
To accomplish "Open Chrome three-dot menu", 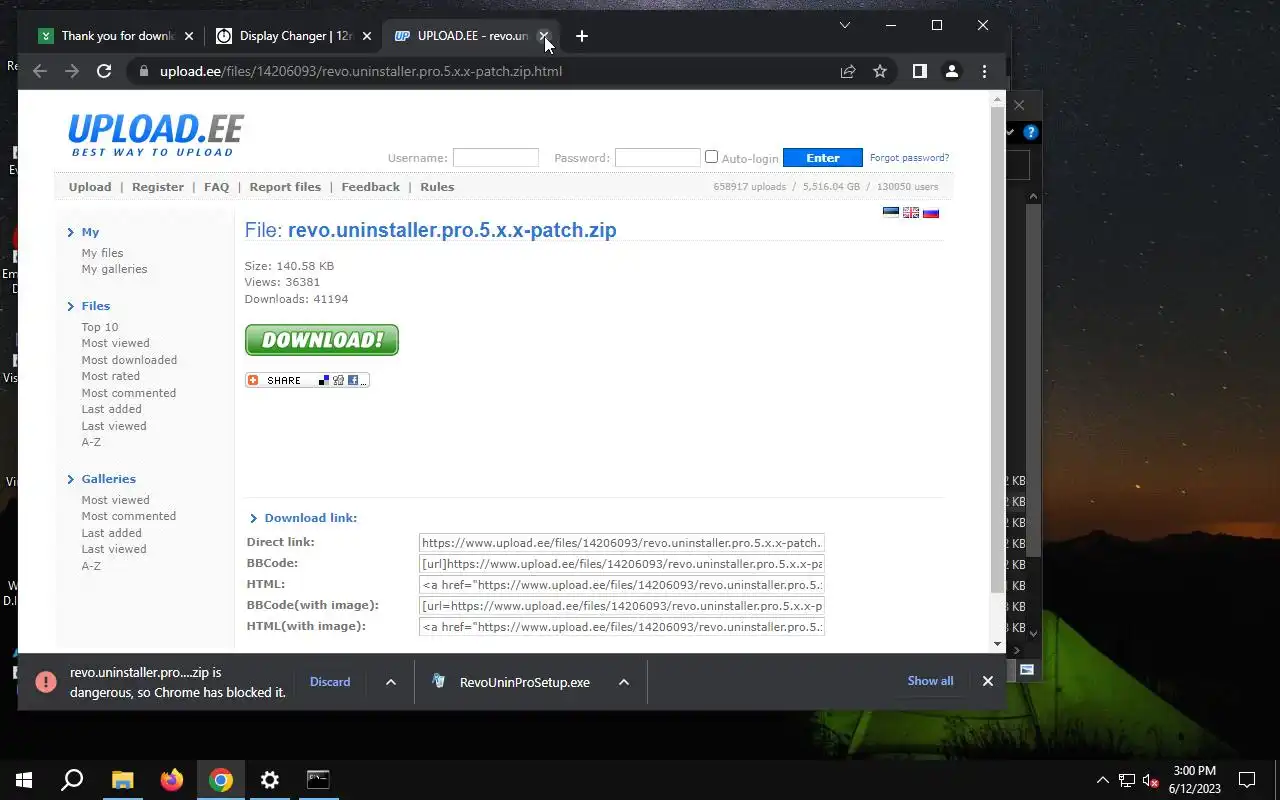I will pyautogui.click(x=985, y=71).
